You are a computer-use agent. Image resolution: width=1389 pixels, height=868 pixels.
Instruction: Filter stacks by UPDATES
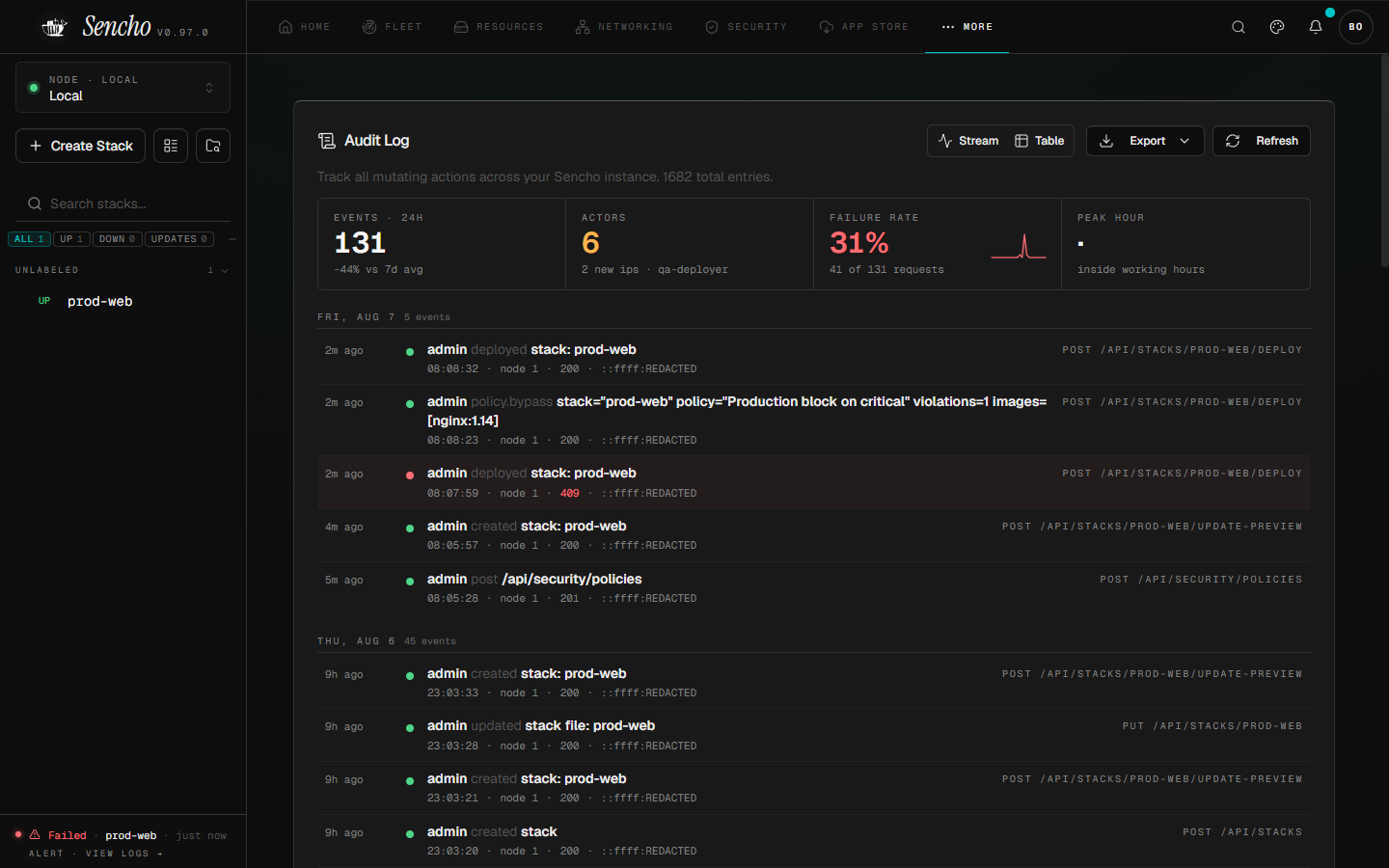(179, 239)
